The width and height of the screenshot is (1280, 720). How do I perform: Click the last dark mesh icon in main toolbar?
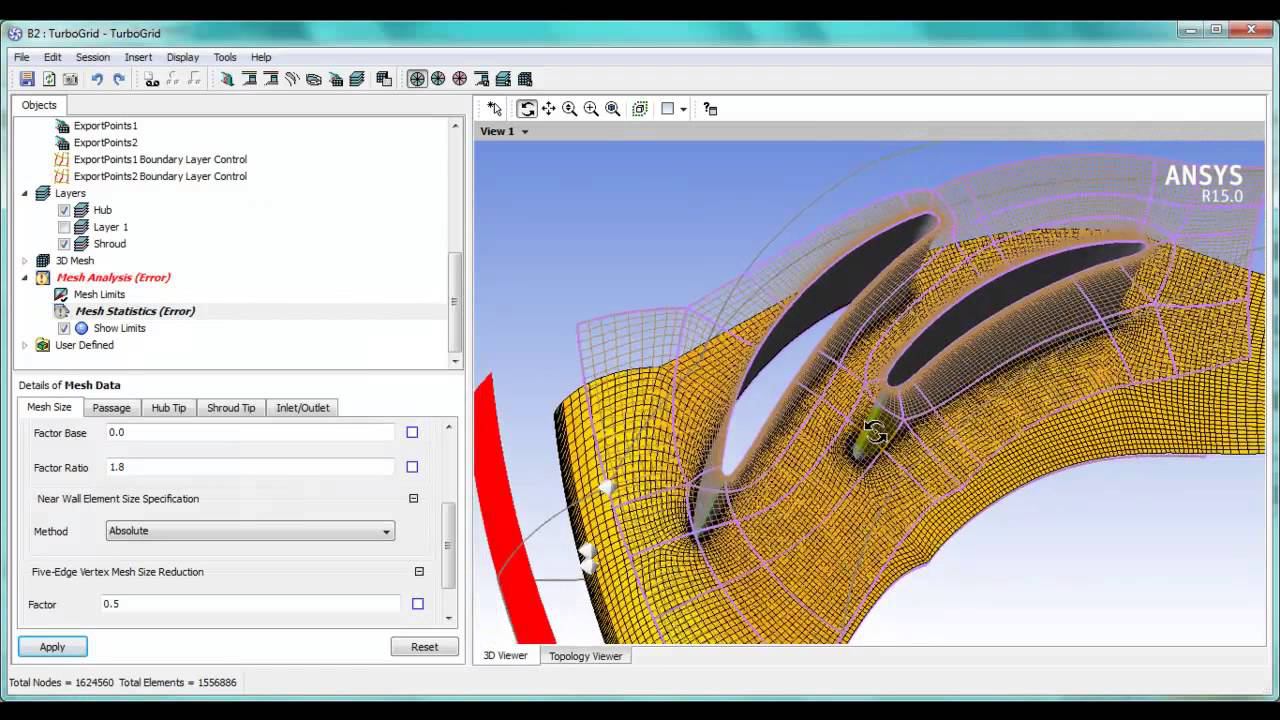pos(525,79)
